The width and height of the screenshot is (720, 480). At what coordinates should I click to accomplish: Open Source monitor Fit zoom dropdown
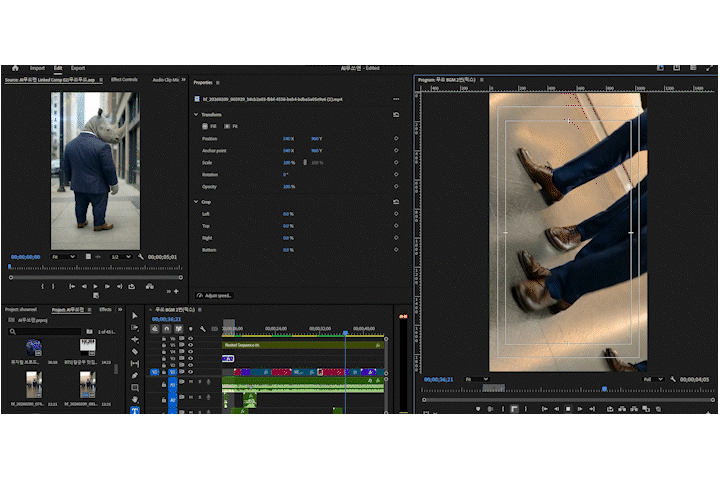[x=63, y=257]
